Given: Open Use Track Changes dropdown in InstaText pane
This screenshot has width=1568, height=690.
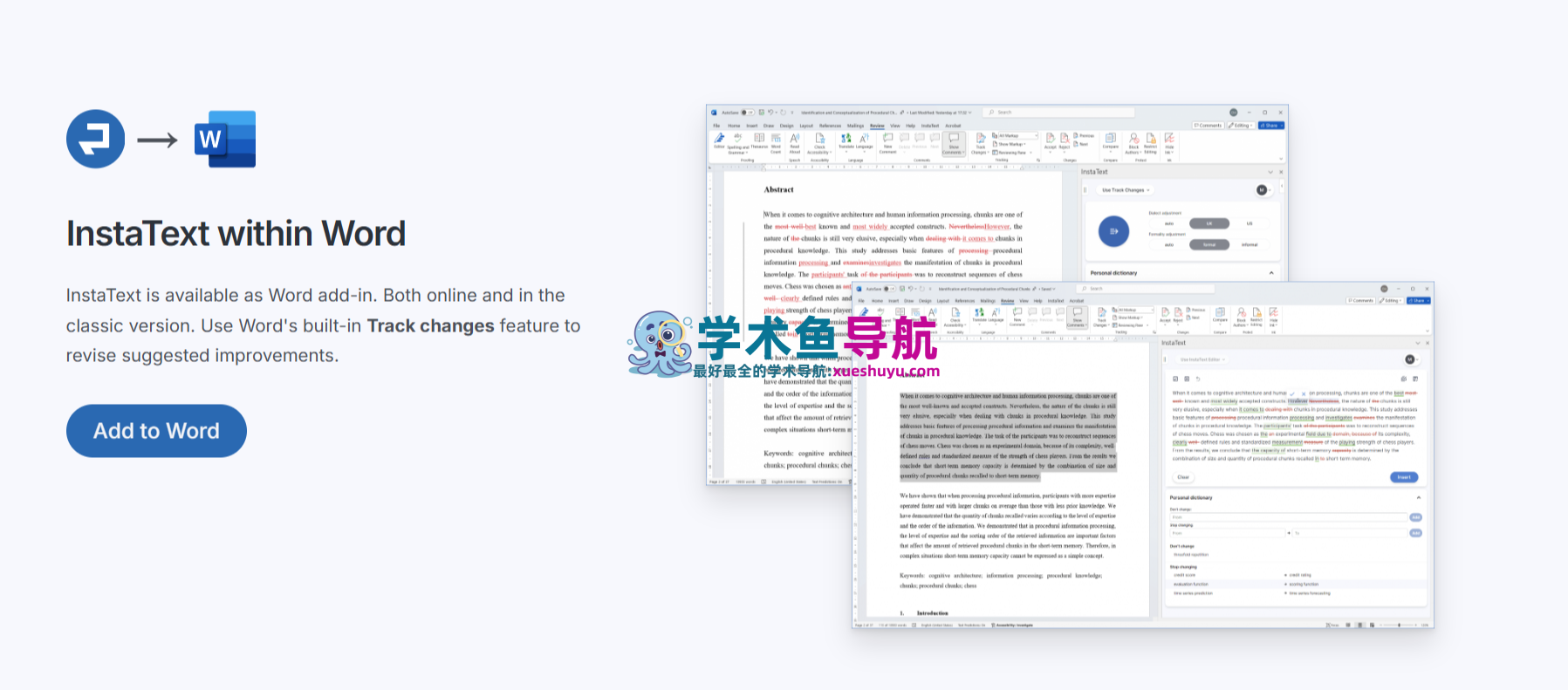Looking at the screenshot, I should tap(1126, 190).
